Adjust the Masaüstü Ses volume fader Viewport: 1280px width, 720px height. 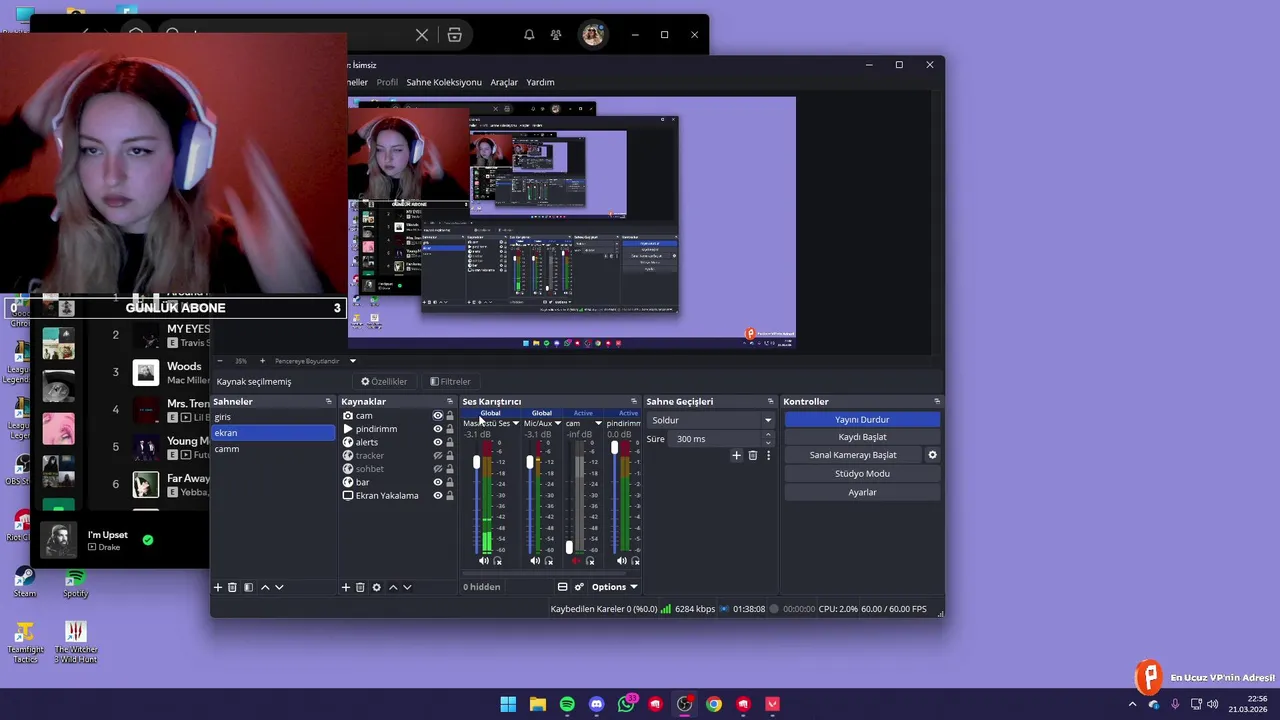tap(477, 463)
